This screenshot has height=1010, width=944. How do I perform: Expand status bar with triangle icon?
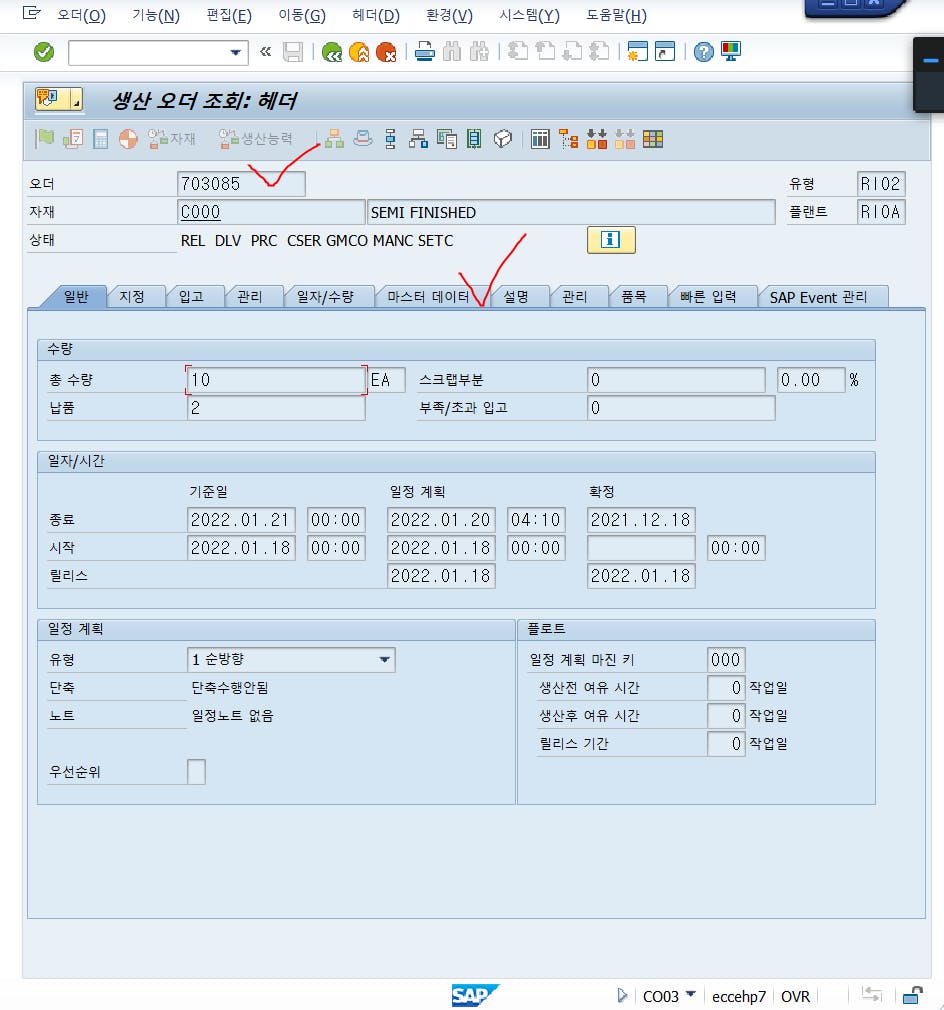coord(622,995)
